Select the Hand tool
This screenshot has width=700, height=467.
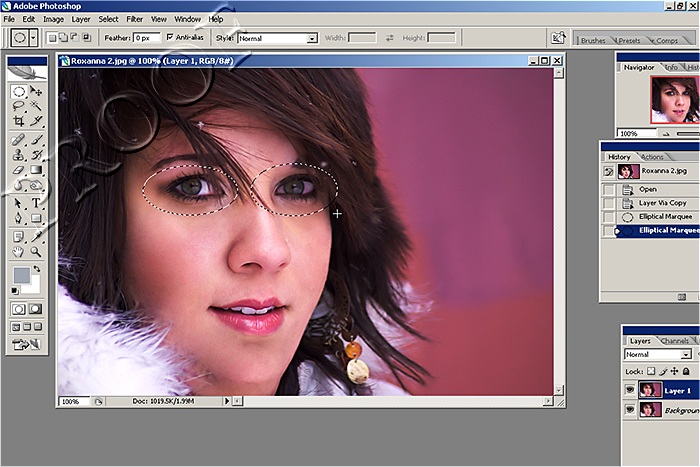coord(18,252)
